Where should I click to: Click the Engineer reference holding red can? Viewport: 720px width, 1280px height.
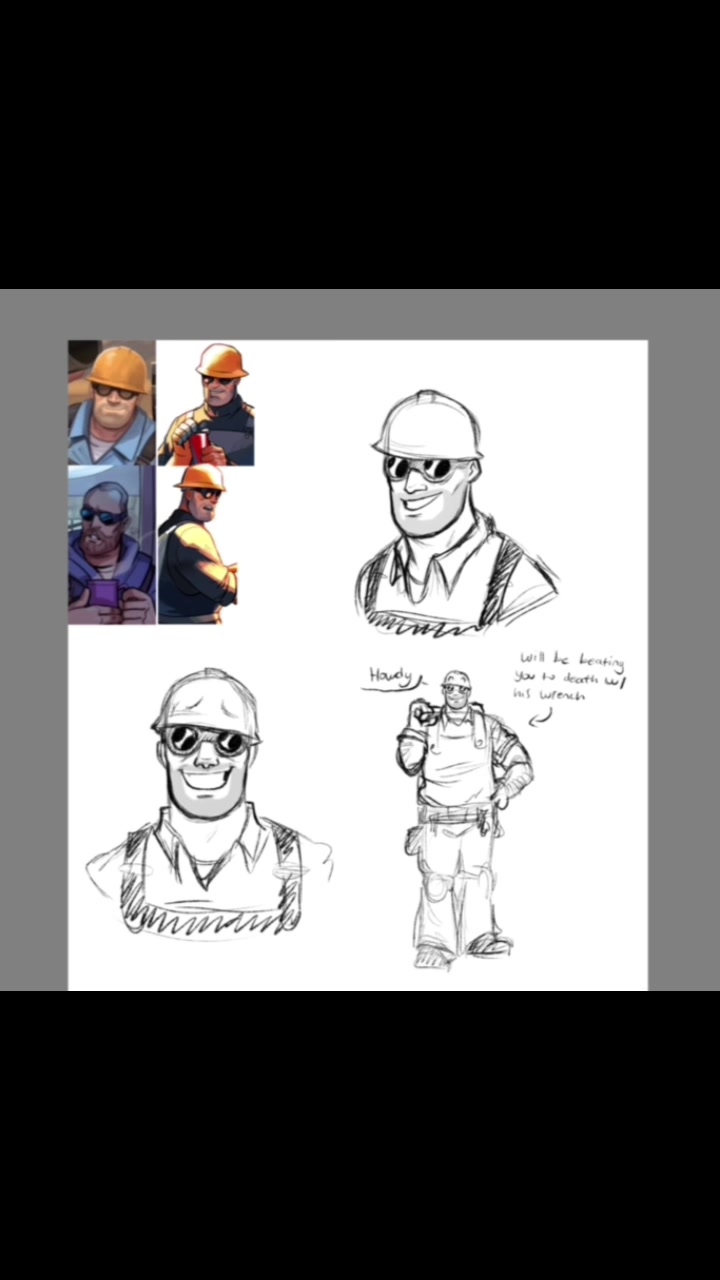[x=206, y=403]
